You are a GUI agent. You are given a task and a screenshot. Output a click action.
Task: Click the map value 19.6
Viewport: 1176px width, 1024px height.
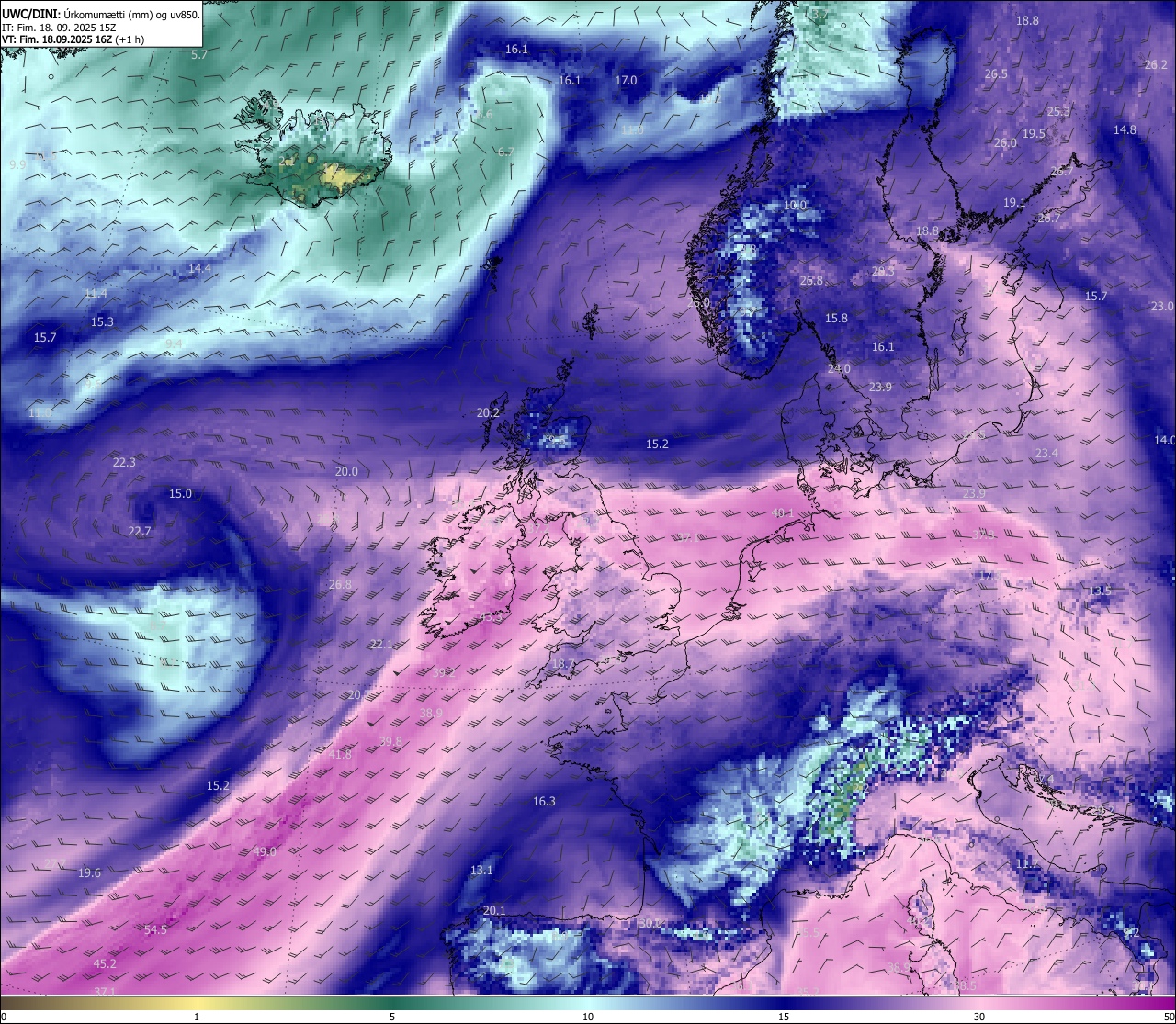pos(89,873)
